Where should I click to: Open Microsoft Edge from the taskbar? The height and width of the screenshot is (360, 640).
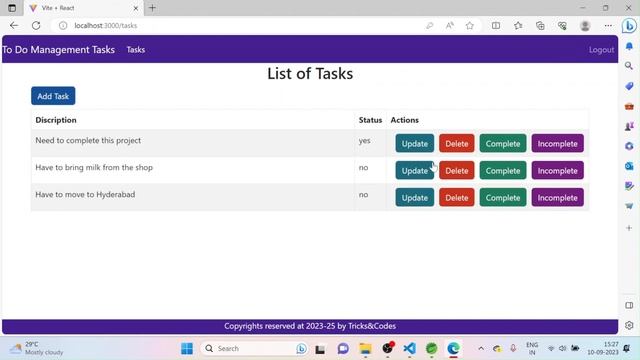453,349
